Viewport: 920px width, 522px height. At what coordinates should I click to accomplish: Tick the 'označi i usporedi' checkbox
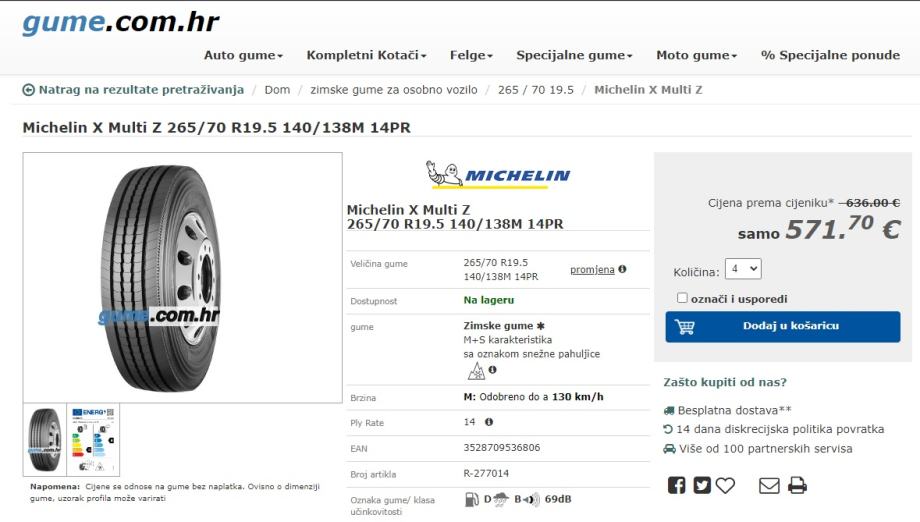[682, 298]
